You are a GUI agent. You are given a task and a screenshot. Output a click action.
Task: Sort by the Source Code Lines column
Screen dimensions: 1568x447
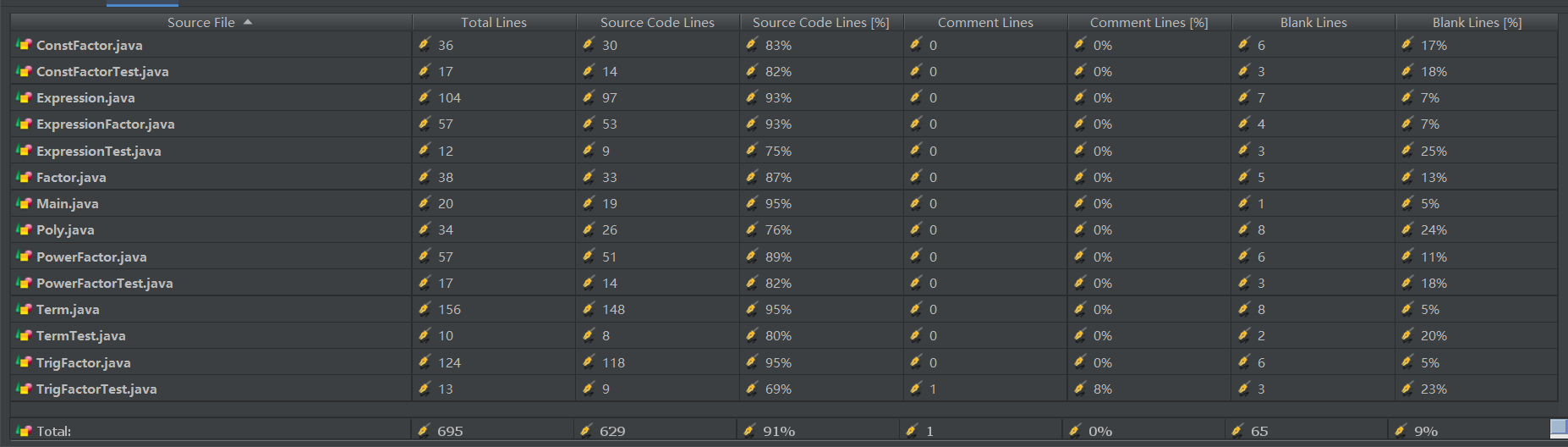click(x=657, y=23)
